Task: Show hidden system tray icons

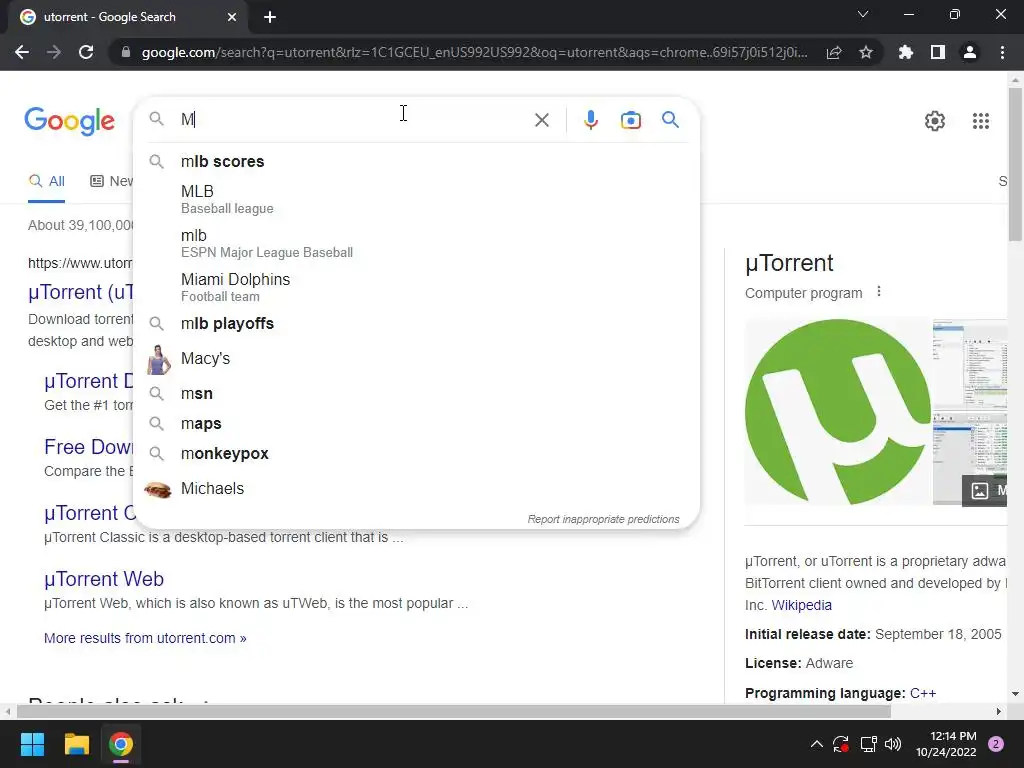Action: click(x=816, y=744)
